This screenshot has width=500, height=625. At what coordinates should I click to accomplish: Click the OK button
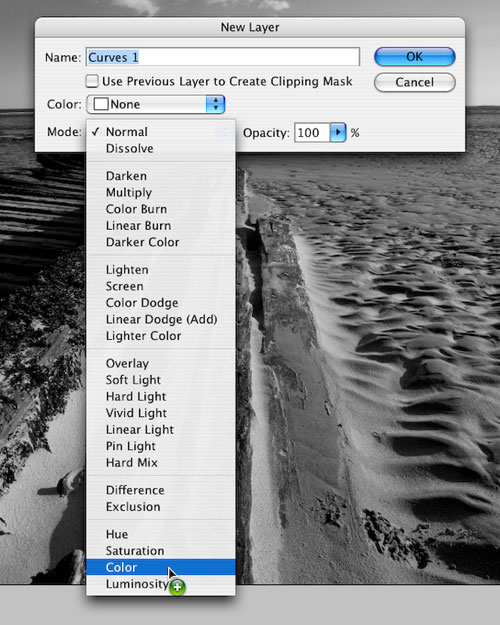point(414,57)
